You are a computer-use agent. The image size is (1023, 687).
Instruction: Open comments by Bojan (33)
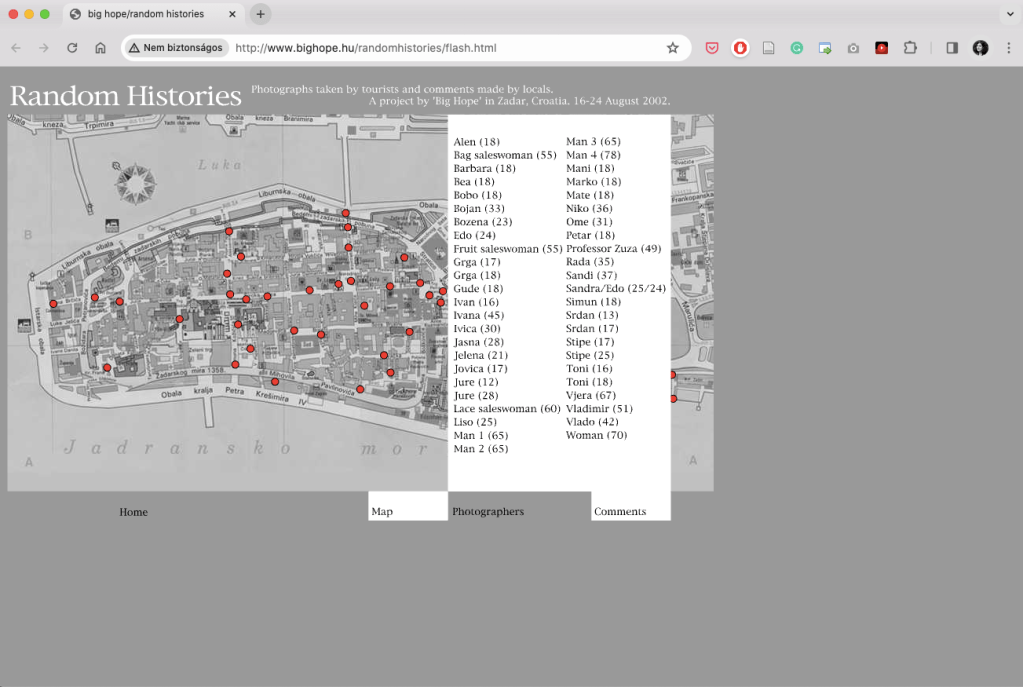tap(479, 208)
